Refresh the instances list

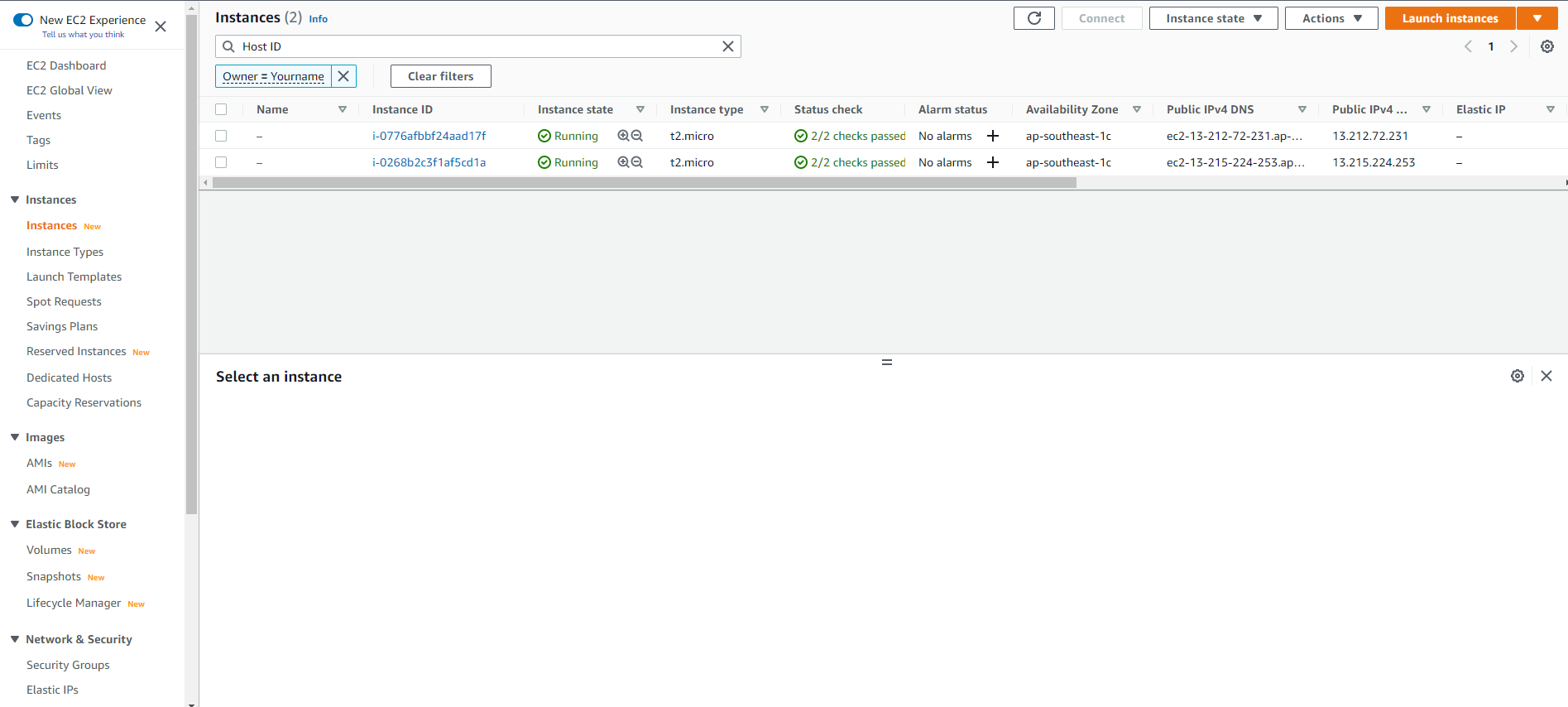pyautogui.click(x=1033, y=18)
